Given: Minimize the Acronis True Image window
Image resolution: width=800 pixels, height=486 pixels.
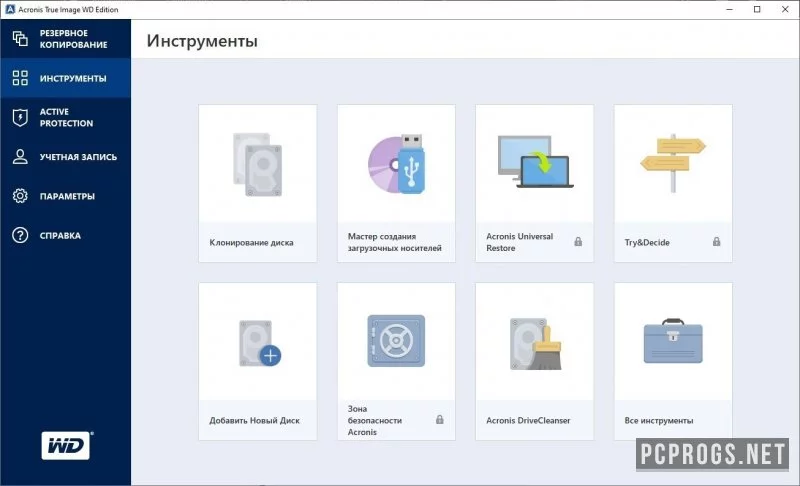Looking at the screenshot, I should [x=730, y=9].
